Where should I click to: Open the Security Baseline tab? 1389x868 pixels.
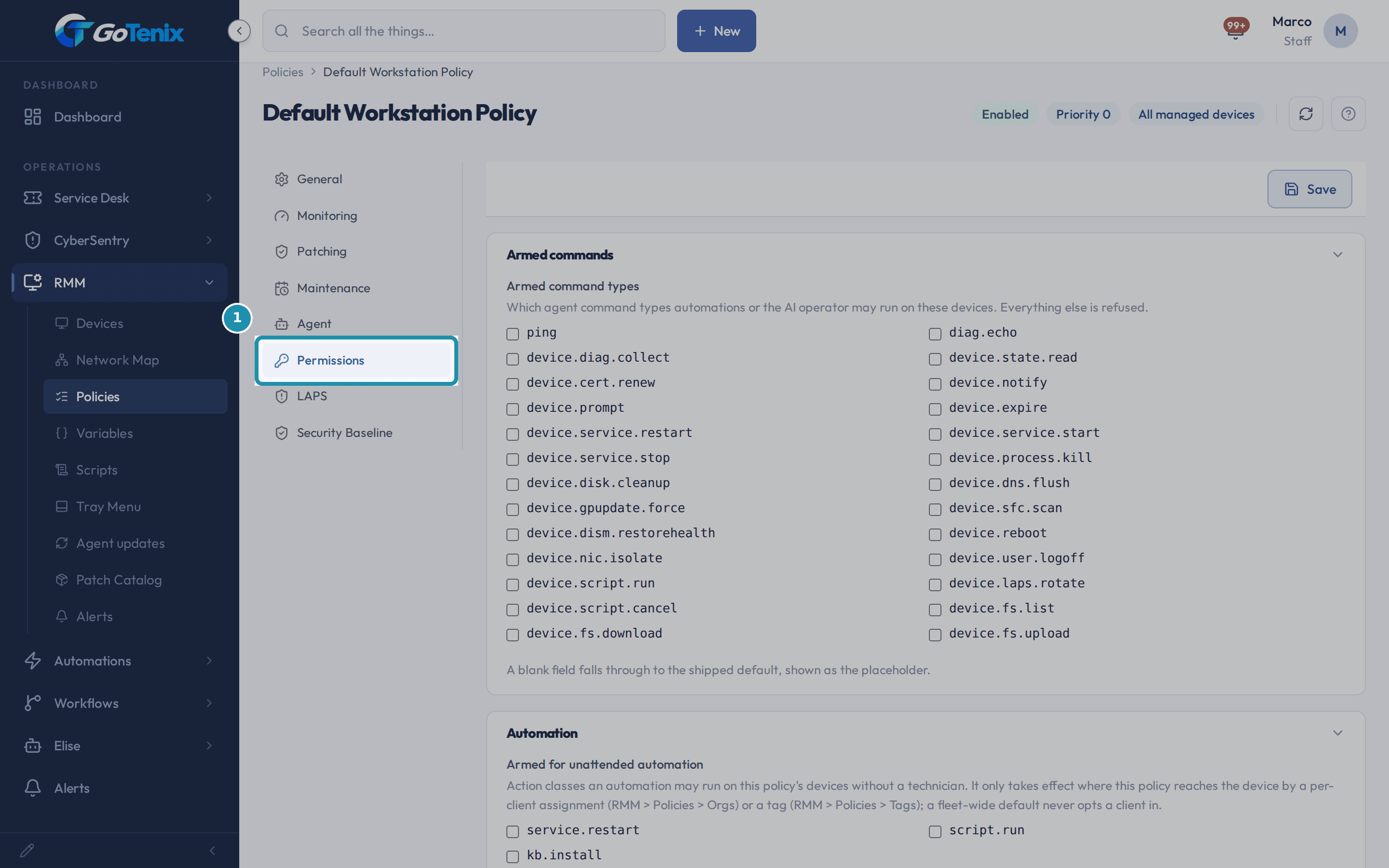click(x=356, y=433)
